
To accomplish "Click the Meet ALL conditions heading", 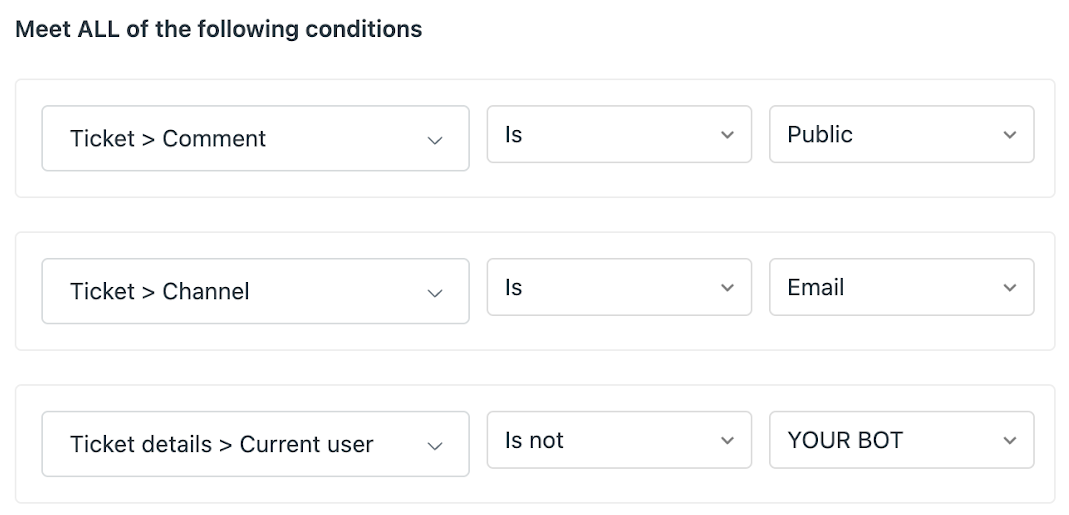I will click(x=219, y=29).
